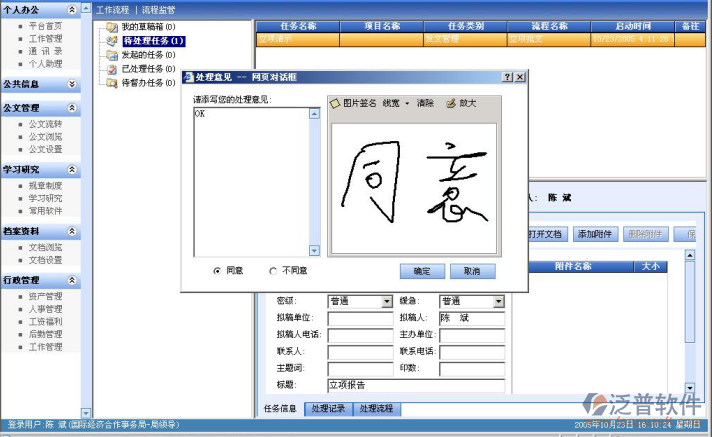Viewport: 712px width, 437px height.
Task: Select 待处理任务 (1) tree item
Action: [154, 41]
